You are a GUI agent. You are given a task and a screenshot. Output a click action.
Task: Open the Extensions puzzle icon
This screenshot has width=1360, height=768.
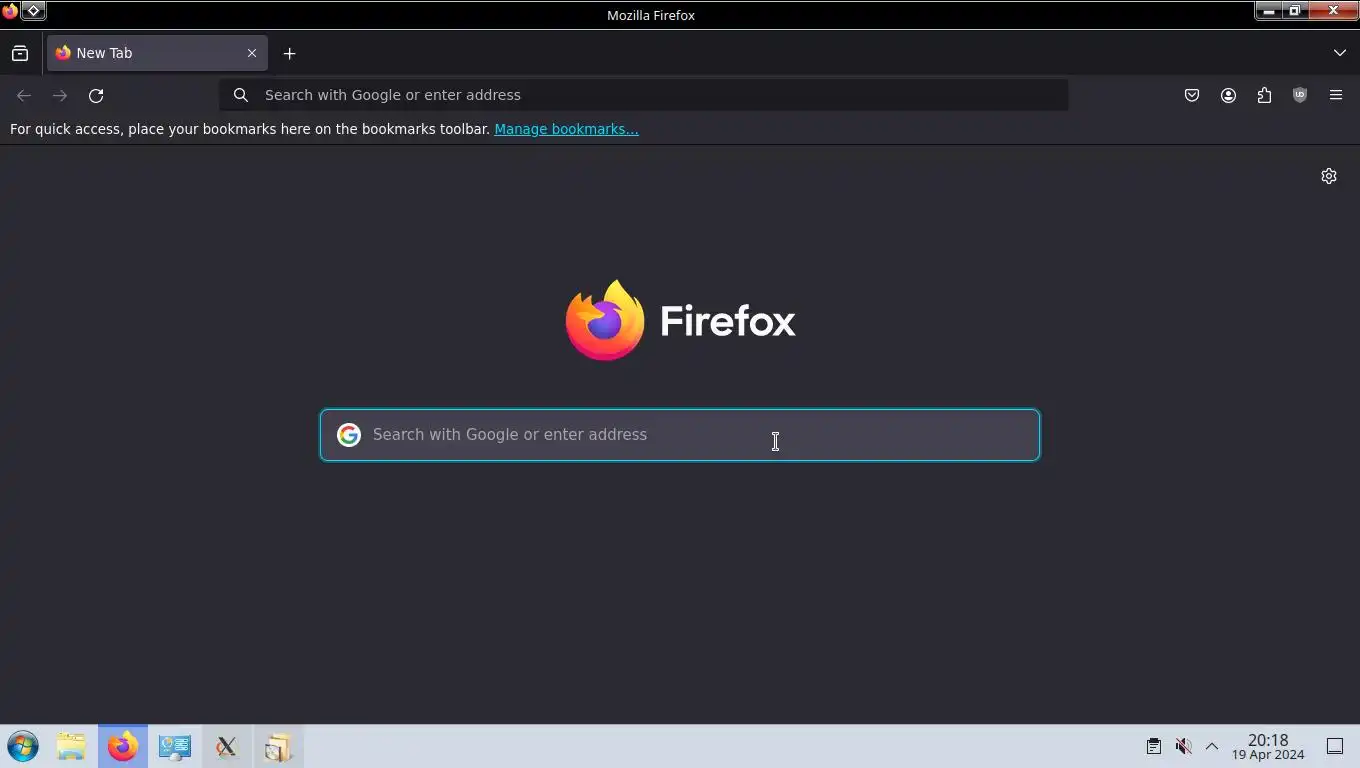[x=1264, y=95]
